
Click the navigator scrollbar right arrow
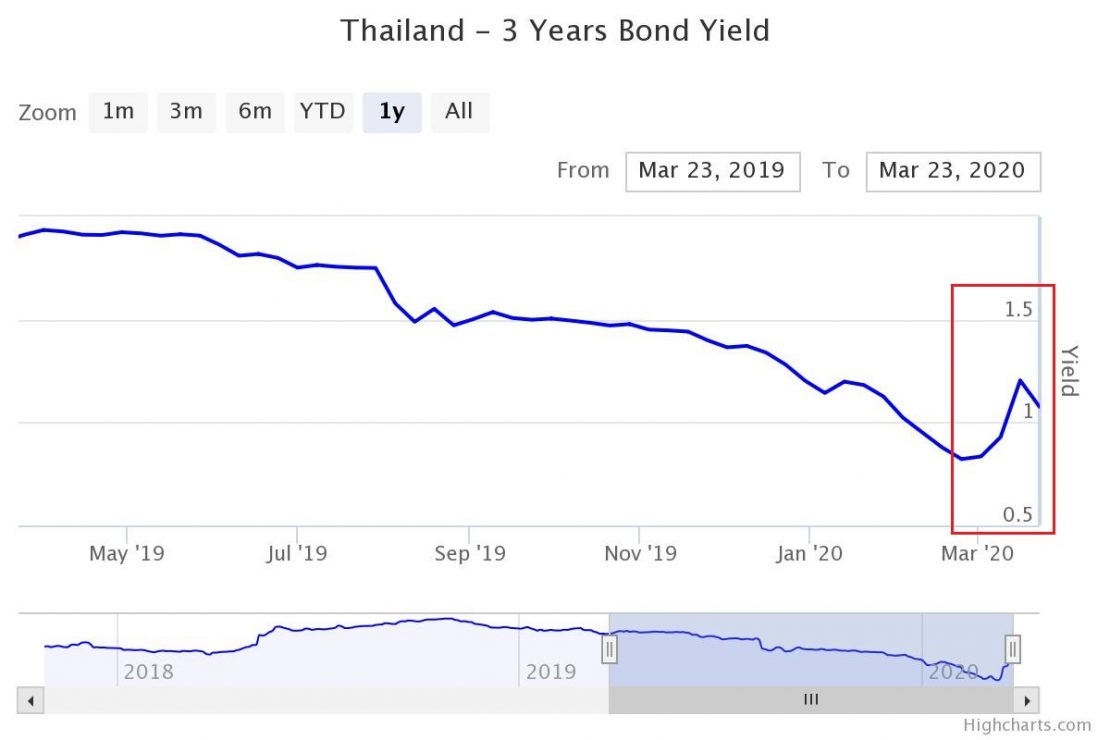[x=1027, y=700]
